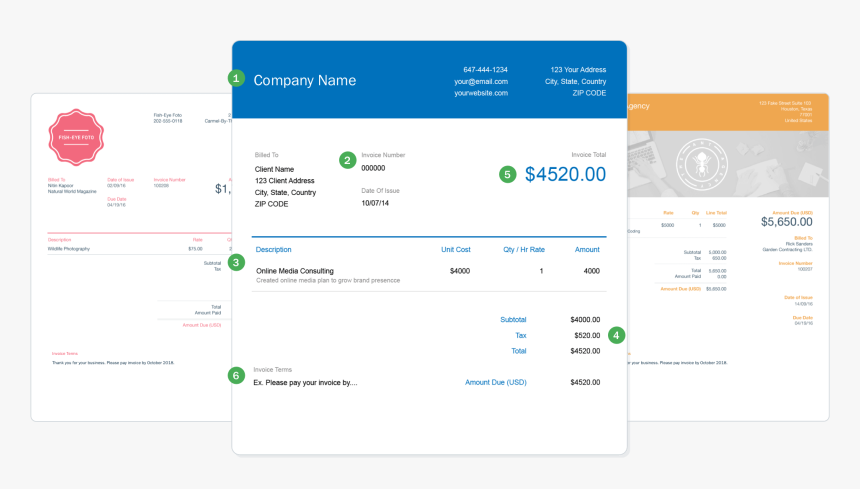Click 'City, State, Country' under Client Name

(x=285, y=192)
